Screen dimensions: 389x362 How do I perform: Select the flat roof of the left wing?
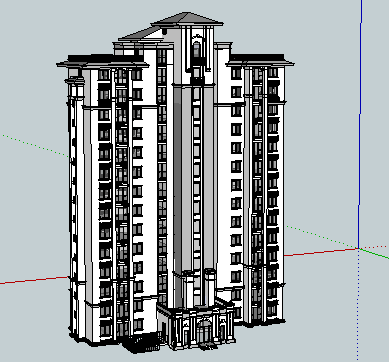[103, 62]
